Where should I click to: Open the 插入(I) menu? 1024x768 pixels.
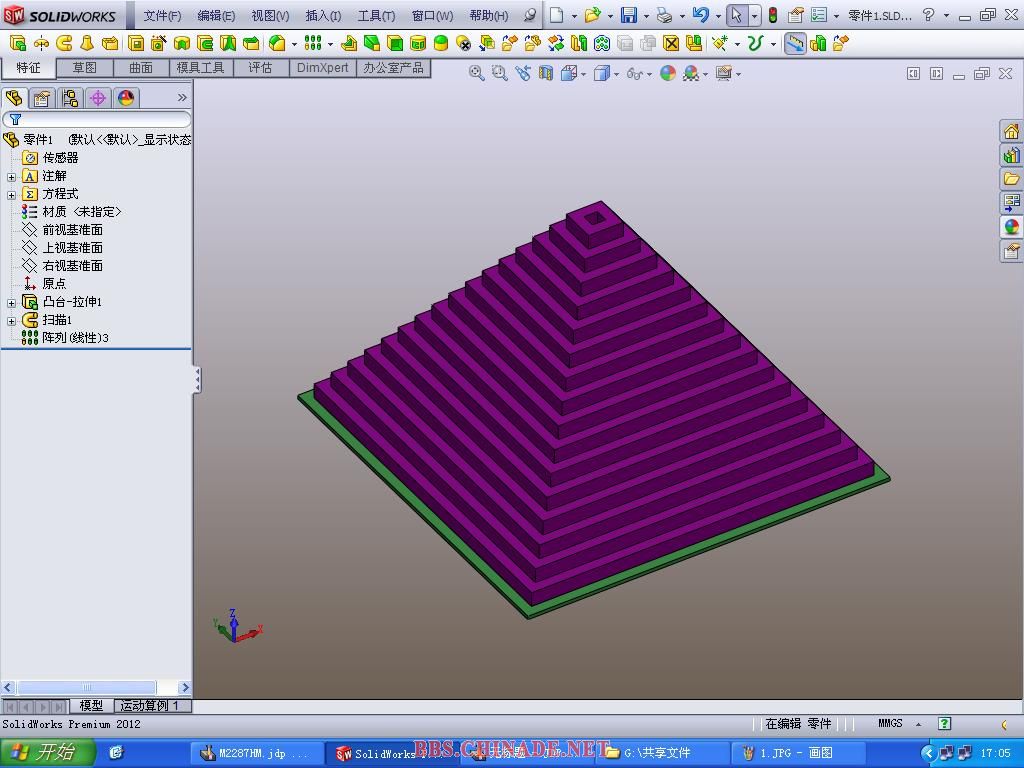(x=322, y=15)
